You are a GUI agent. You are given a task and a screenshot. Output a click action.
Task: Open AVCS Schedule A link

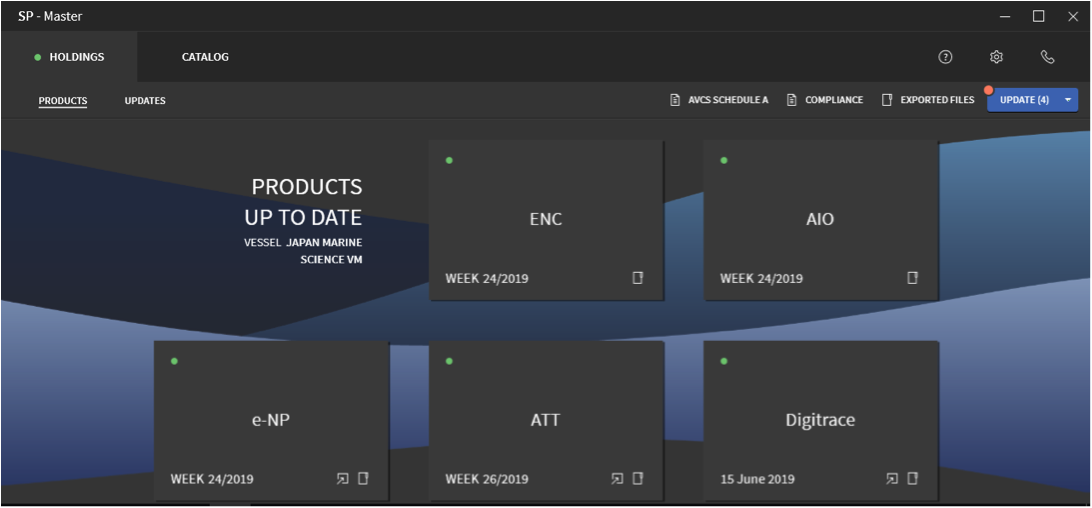(728, 100)
